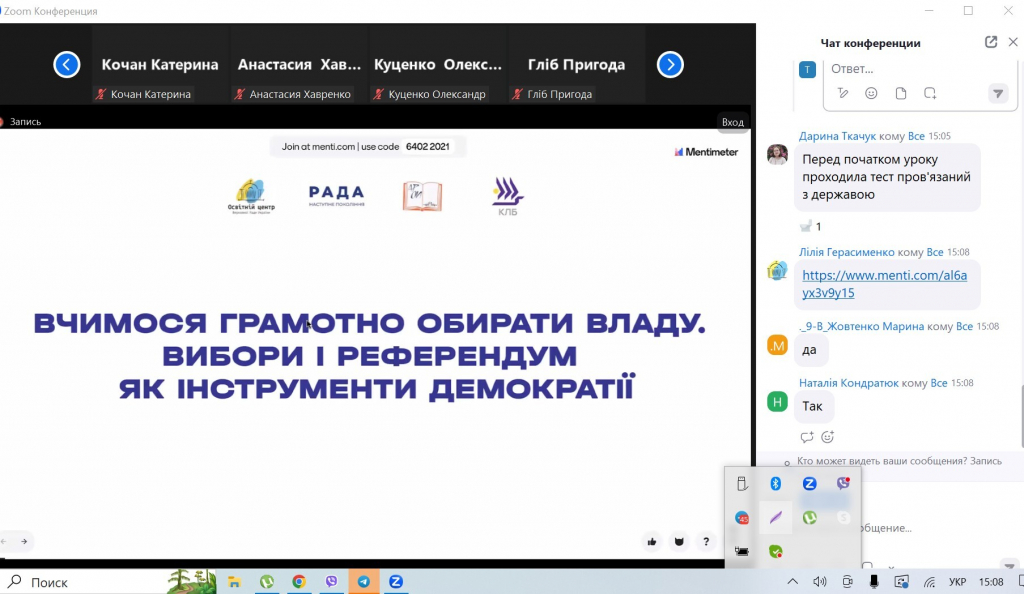
Task: Click Дарина Ткачук's profile avatar
Action: (777, 155)
